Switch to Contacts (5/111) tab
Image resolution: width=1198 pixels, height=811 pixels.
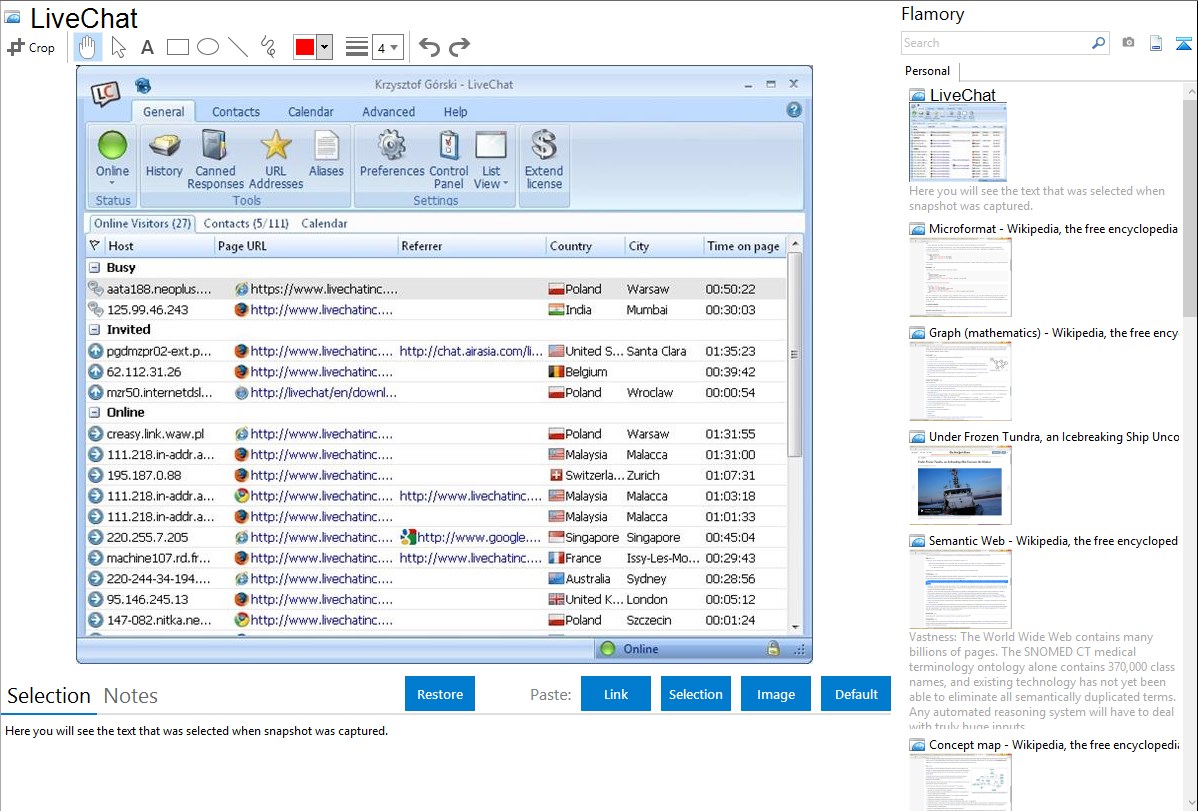click(246, 223)
